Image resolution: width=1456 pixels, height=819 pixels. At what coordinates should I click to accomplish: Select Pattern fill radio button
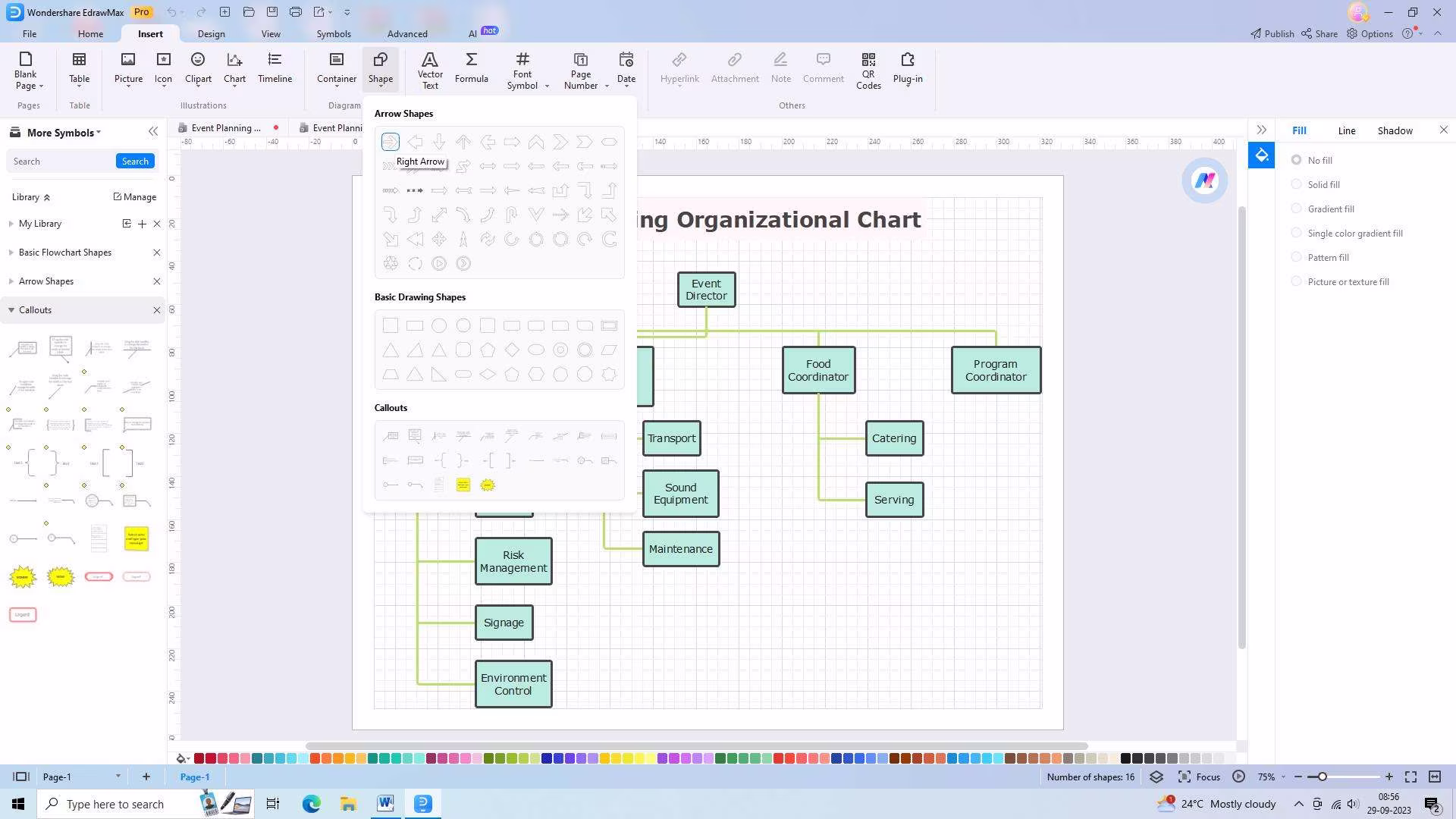(1297, 257)
